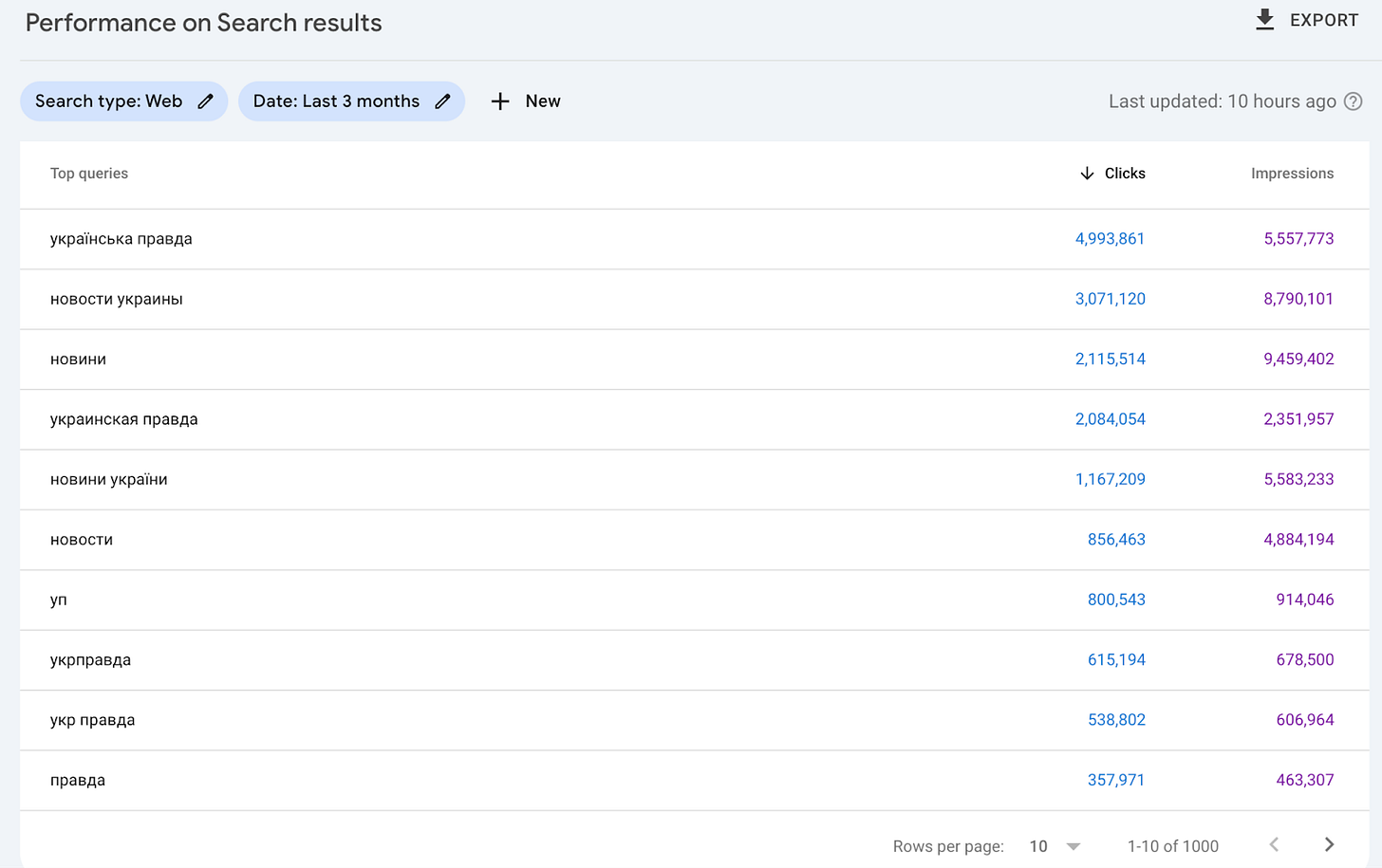The height and width of the screenshot is (868, 1382).
Task: Click the Clicks sort arrow icon
Action: [x=1087, y=174]
